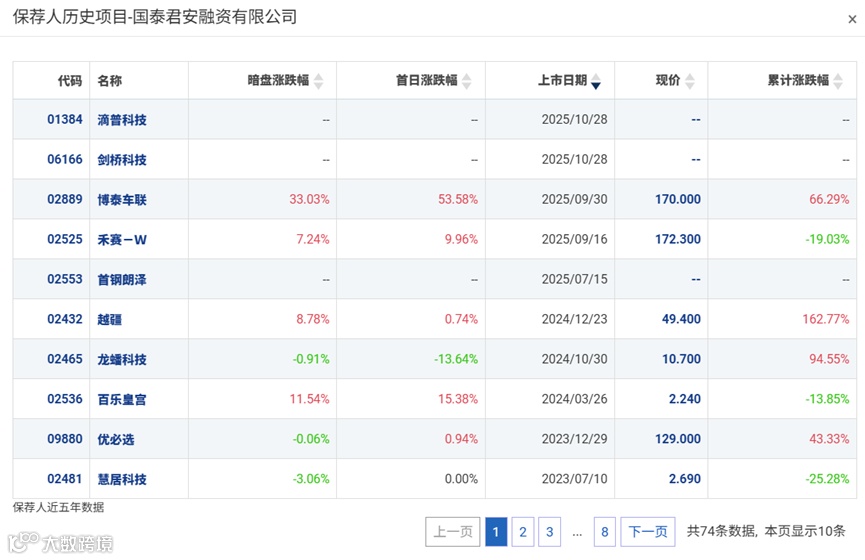Open stock code 02889
Viewport: 865px width, 560px height.
65,199
